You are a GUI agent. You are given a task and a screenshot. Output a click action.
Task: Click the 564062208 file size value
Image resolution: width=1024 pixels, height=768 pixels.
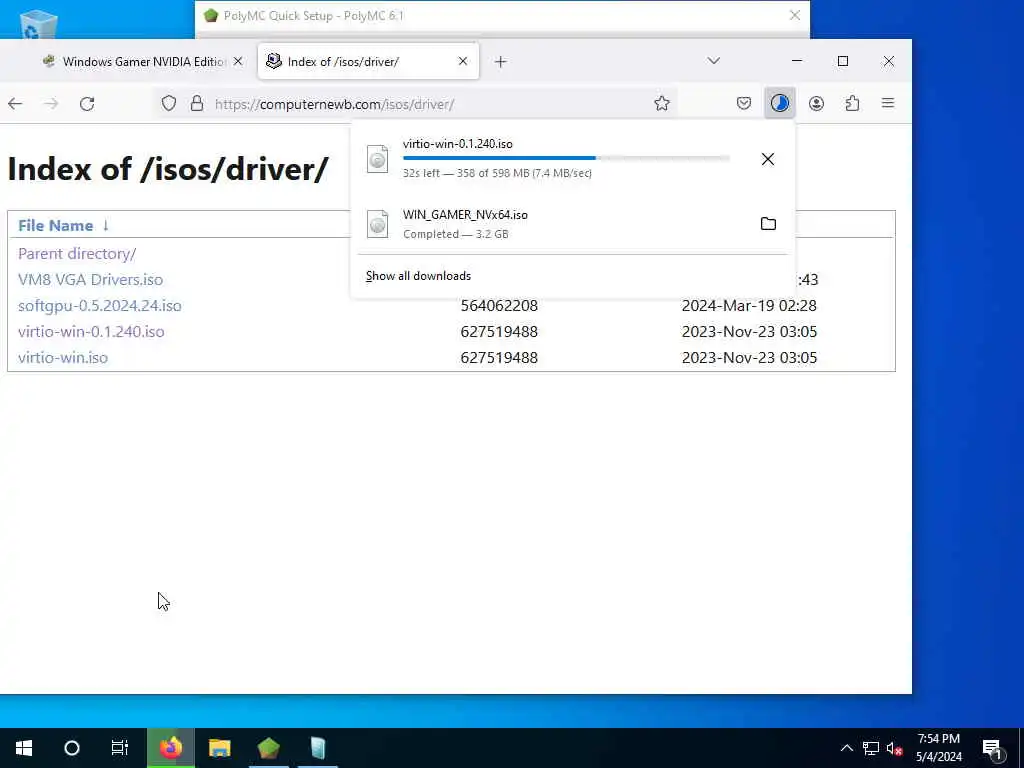coord(499,306)
